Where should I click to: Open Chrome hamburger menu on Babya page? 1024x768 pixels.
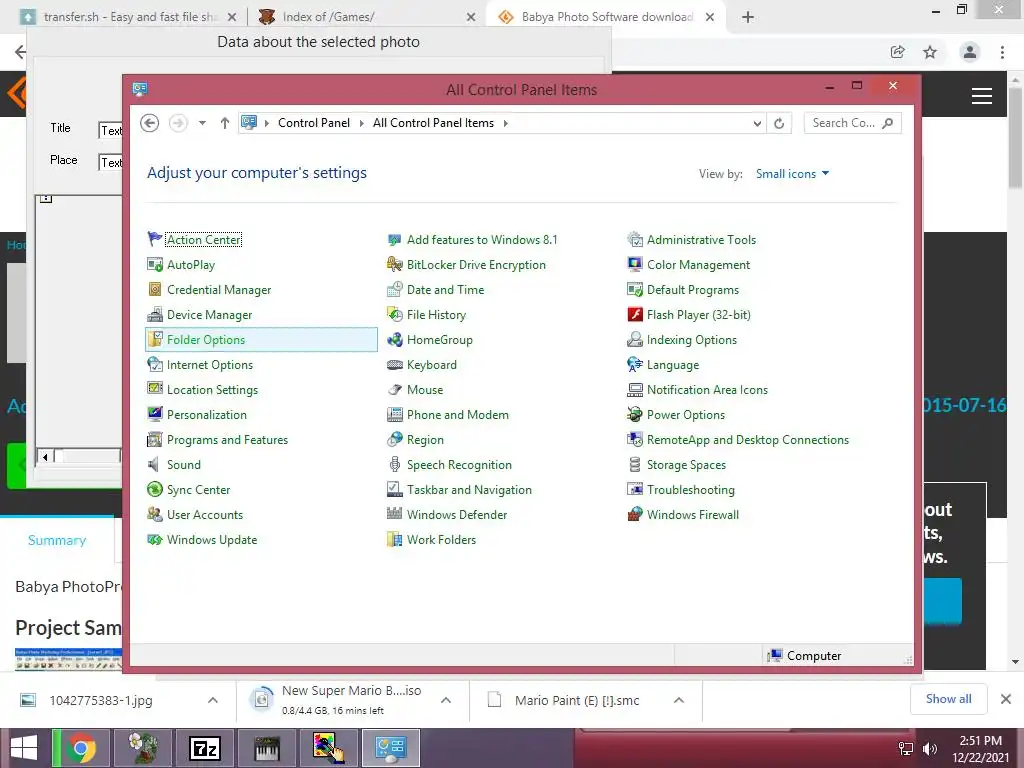(982, 96)
